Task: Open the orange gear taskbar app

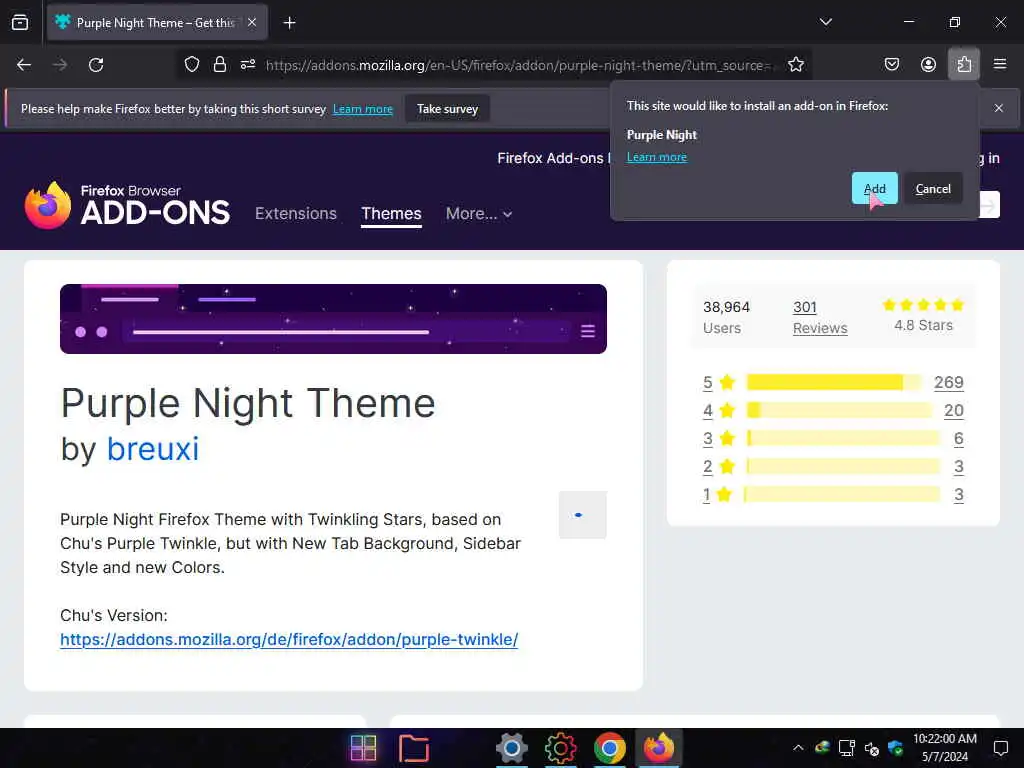Action: pos(560,748)
